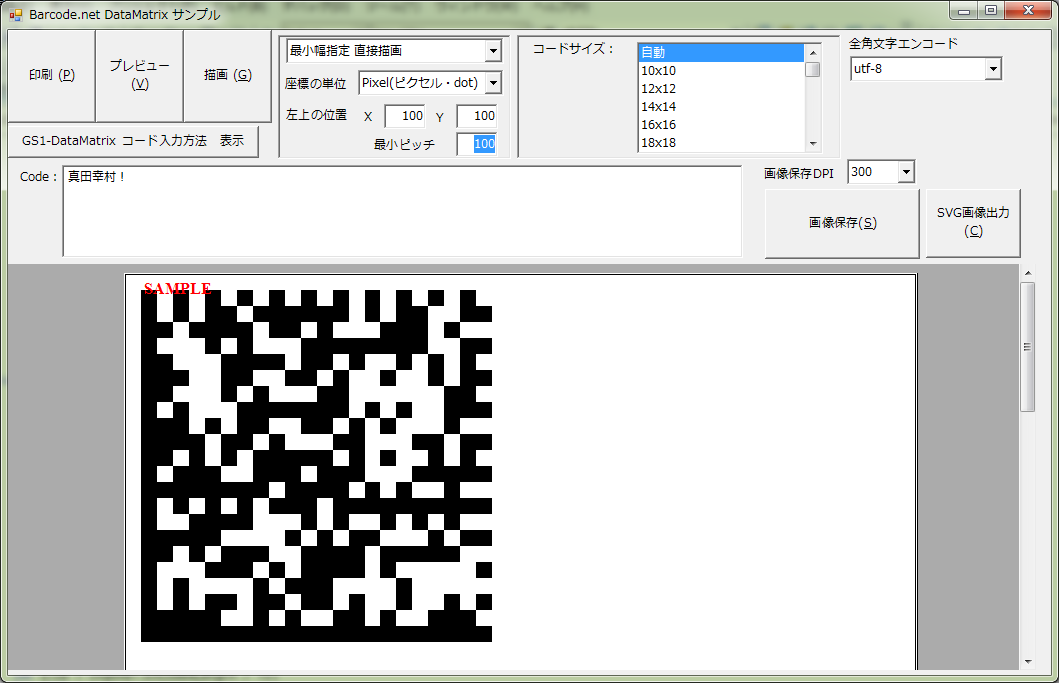
Task: Click the code size list scrollbar thumb
Action: (812, 70)
